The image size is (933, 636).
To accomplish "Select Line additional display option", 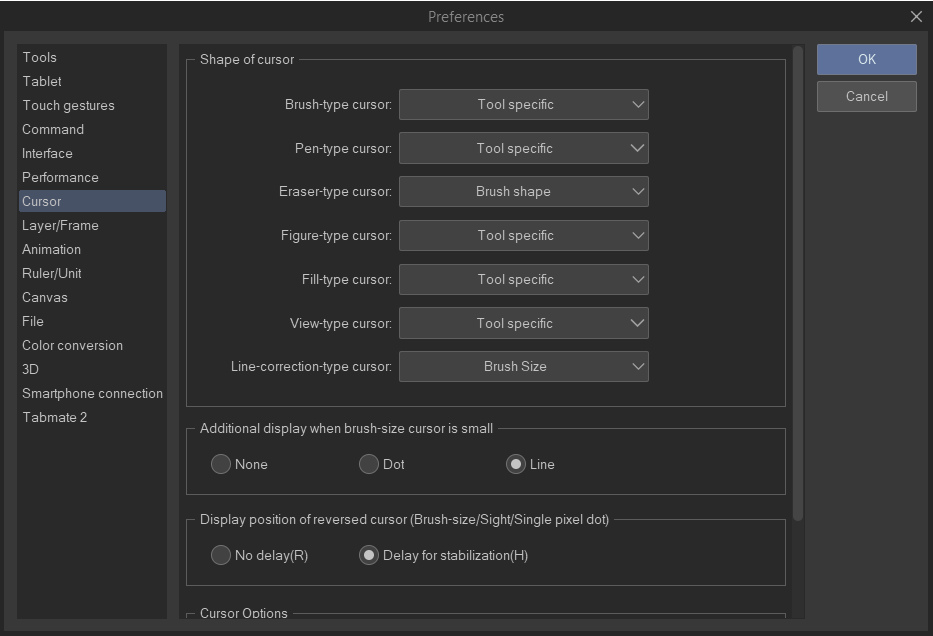I will pyautogui.click(x=530, y=464).
